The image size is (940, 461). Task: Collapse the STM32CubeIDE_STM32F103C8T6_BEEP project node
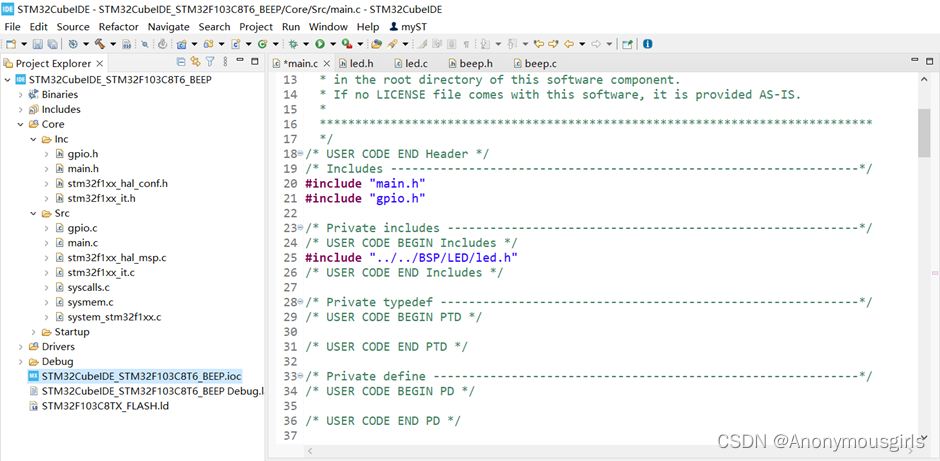(7, 80)
